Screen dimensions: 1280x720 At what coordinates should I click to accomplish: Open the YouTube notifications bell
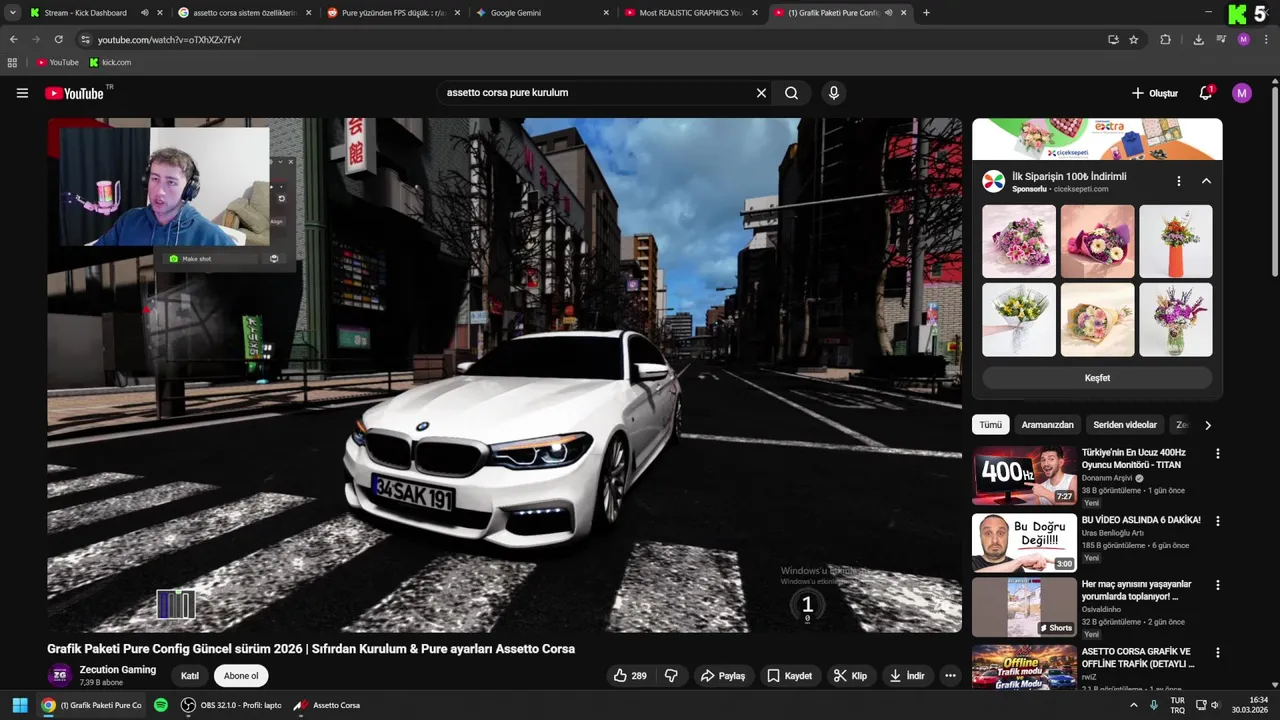point(1206,93)
